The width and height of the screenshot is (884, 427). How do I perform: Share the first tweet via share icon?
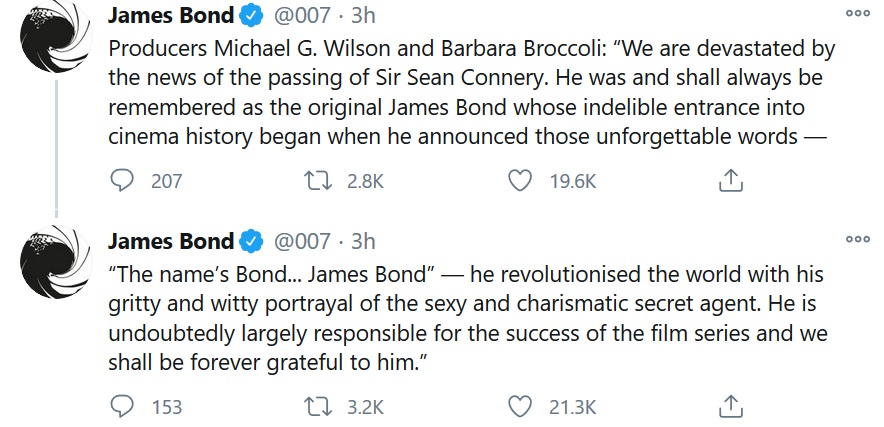click(x=731, y=181)
